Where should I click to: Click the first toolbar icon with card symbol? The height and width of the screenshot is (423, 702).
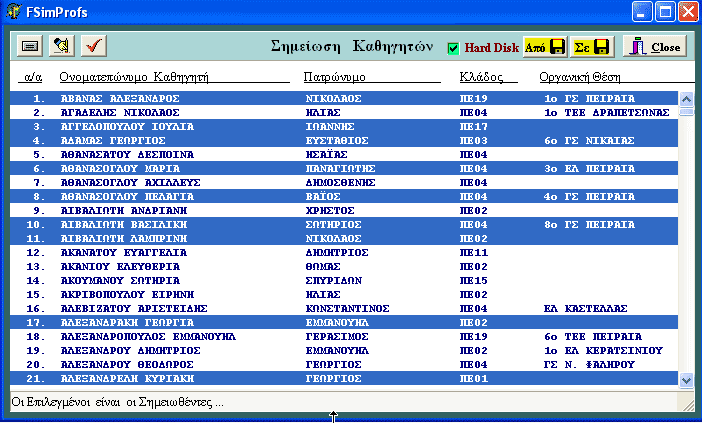(x=30, y=46)
